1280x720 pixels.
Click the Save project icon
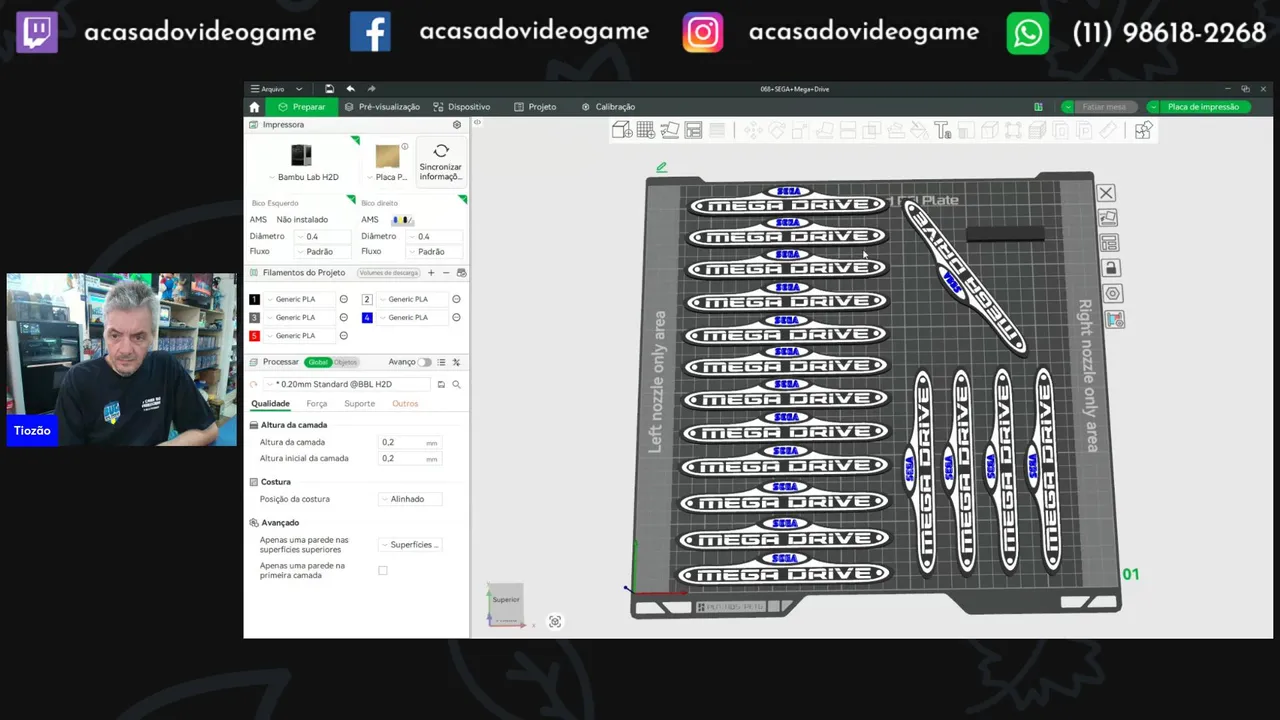pos(329,89)
